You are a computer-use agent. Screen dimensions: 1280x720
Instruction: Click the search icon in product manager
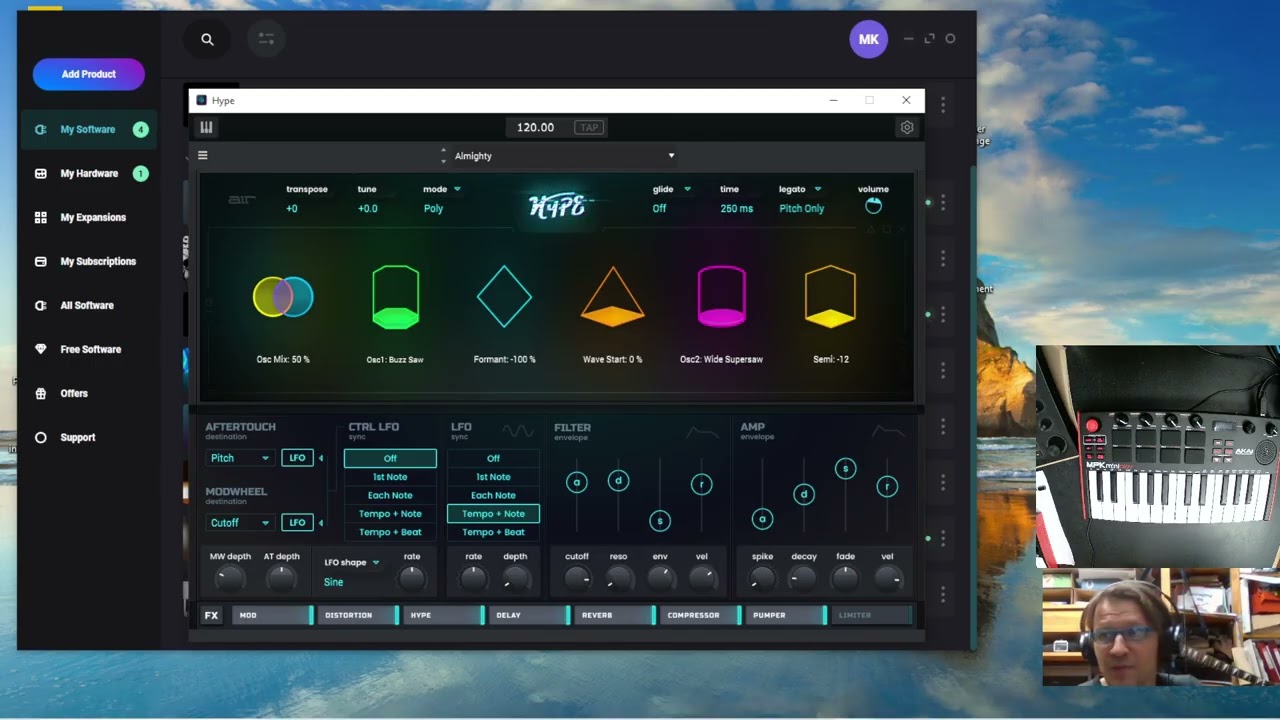tap(207, 39)
